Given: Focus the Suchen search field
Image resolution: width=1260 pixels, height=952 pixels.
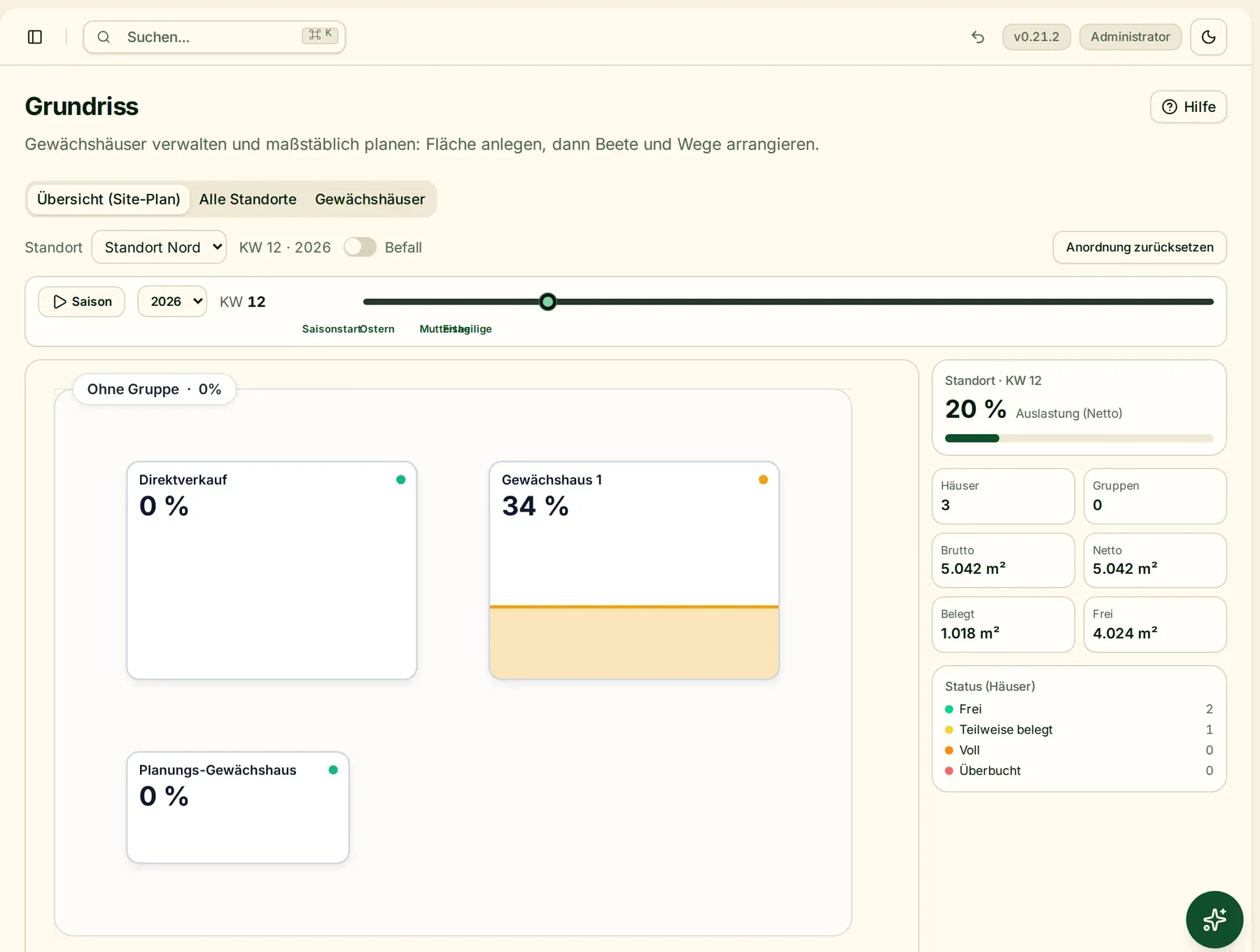Looking at the screenshot, I should [214, 37].
